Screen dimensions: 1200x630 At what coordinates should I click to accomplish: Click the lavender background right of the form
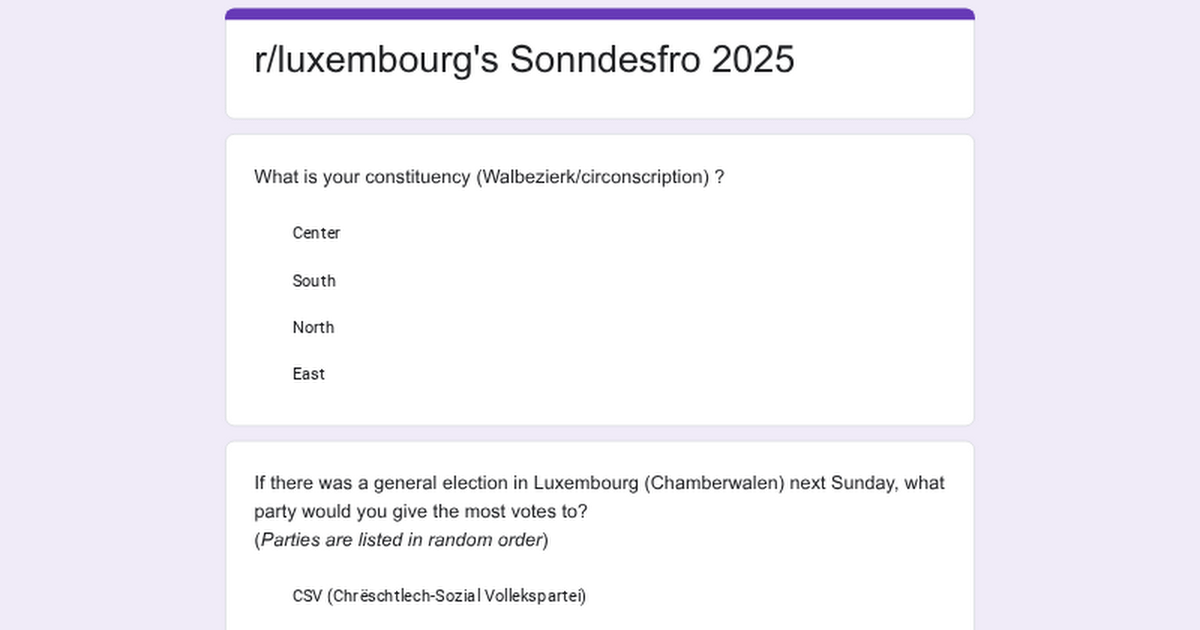point(1088,300)
